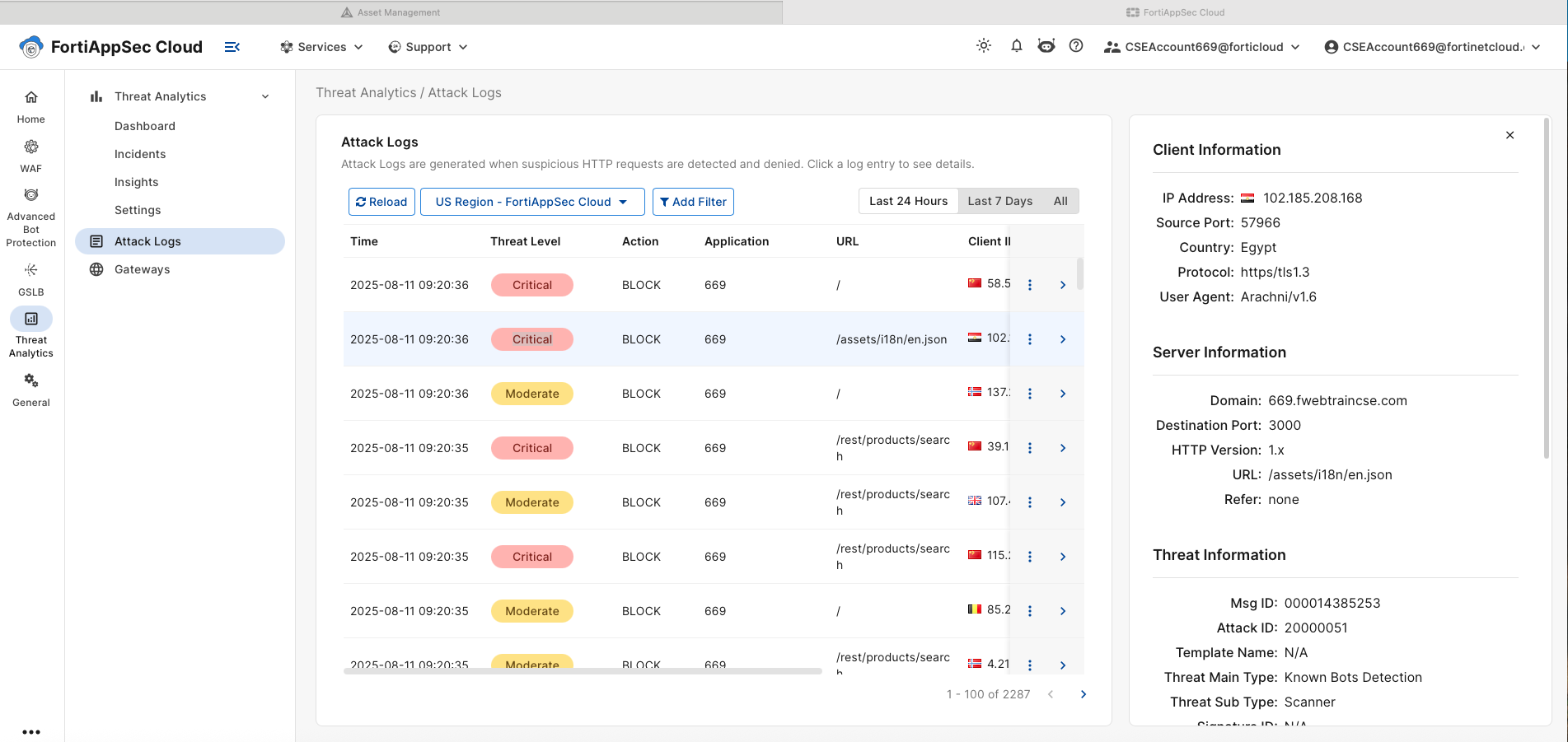Click the Add Filter button
Viewport: 1568px width, 742px height.
tap(693, 202)
